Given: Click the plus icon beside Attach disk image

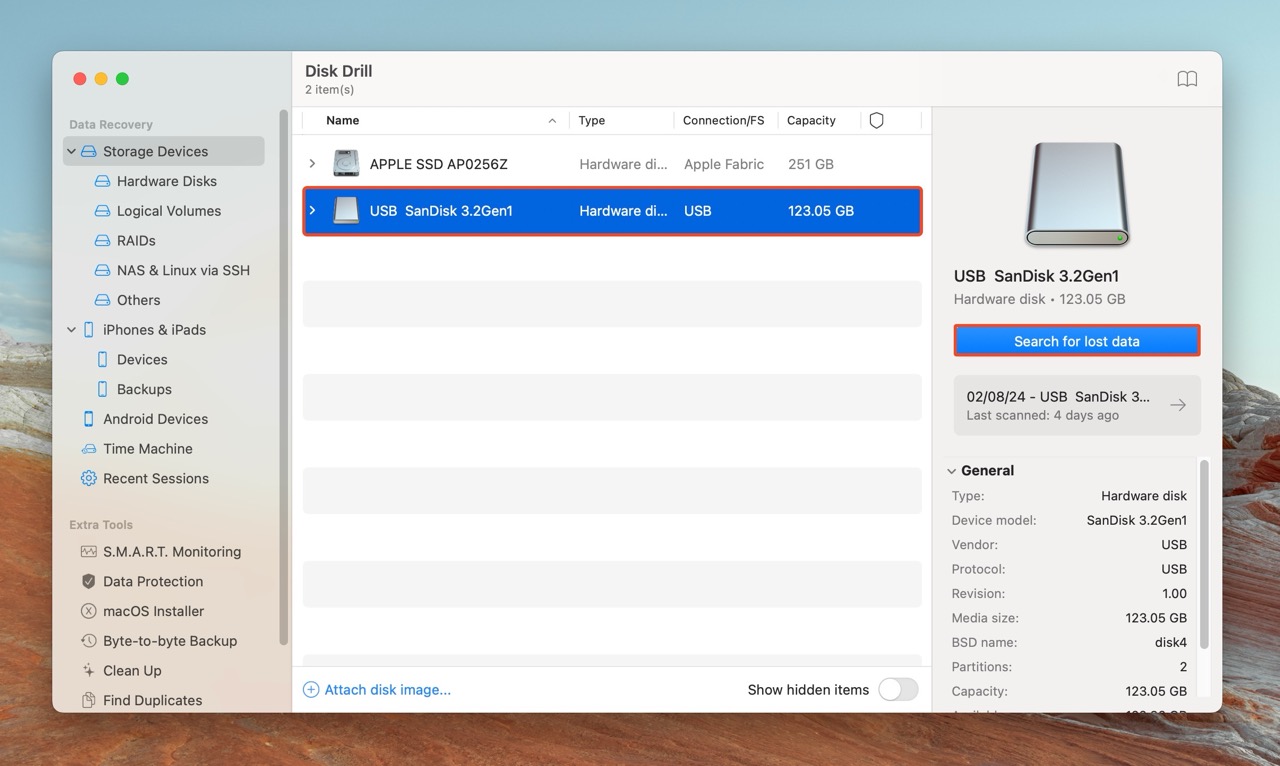Looking at the screenshot, I should coord(311,690).
